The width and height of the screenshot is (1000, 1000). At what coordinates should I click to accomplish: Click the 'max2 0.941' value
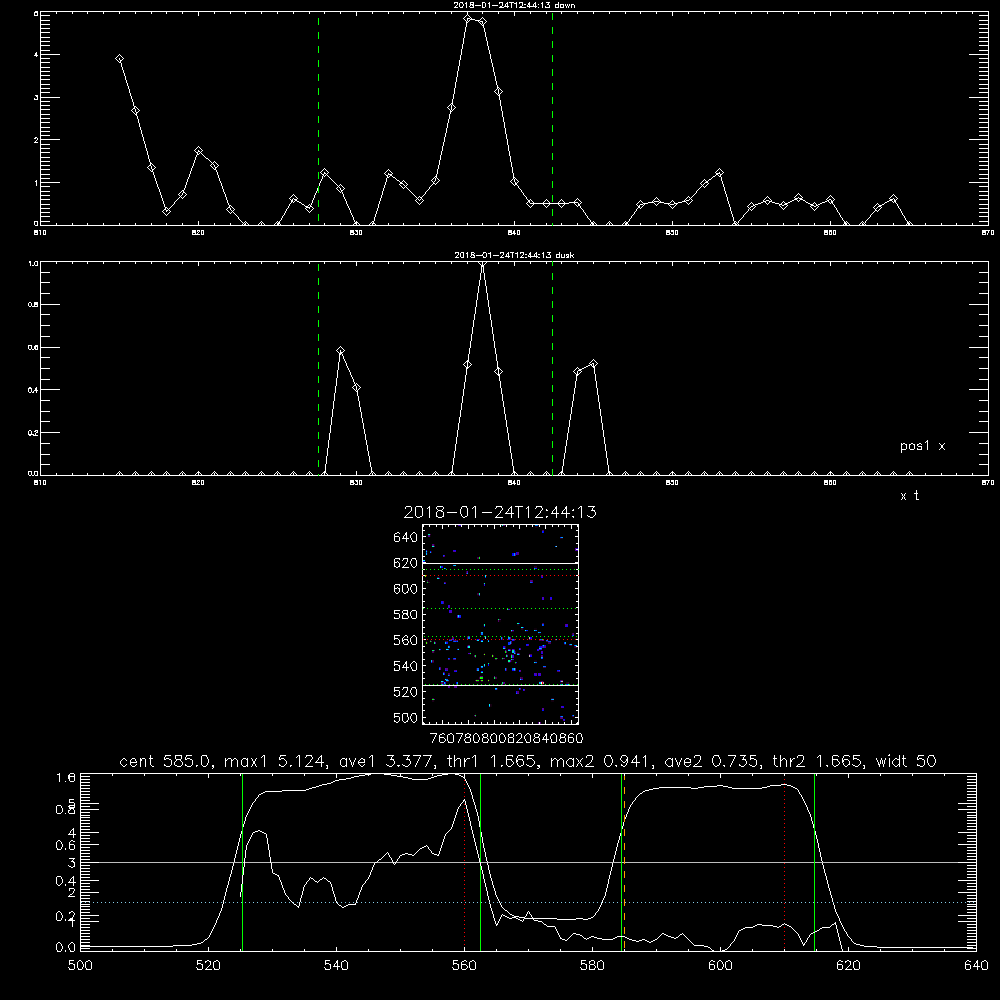point(598,761)
